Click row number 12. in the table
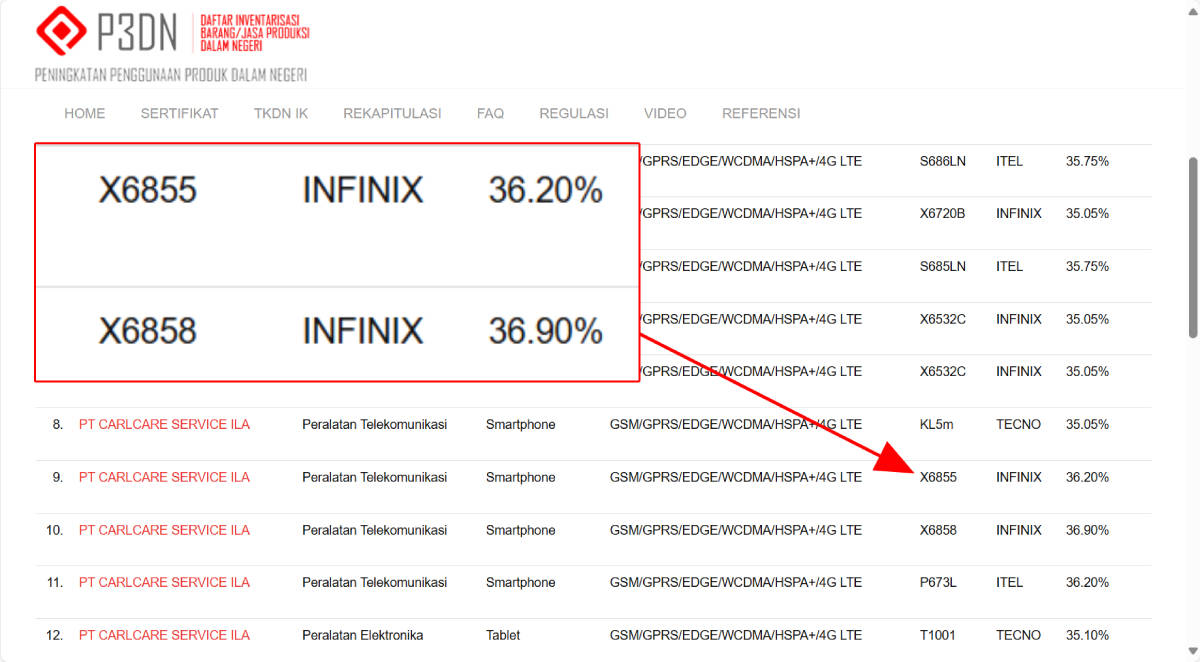Viewport: 1200px width, 662px height. click(54, 635)
